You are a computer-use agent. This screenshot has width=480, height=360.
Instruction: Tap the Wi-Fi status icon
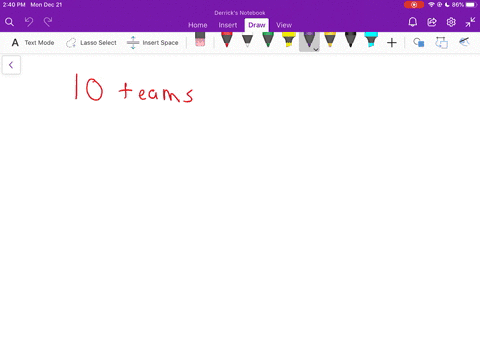[x=431, y=5]
